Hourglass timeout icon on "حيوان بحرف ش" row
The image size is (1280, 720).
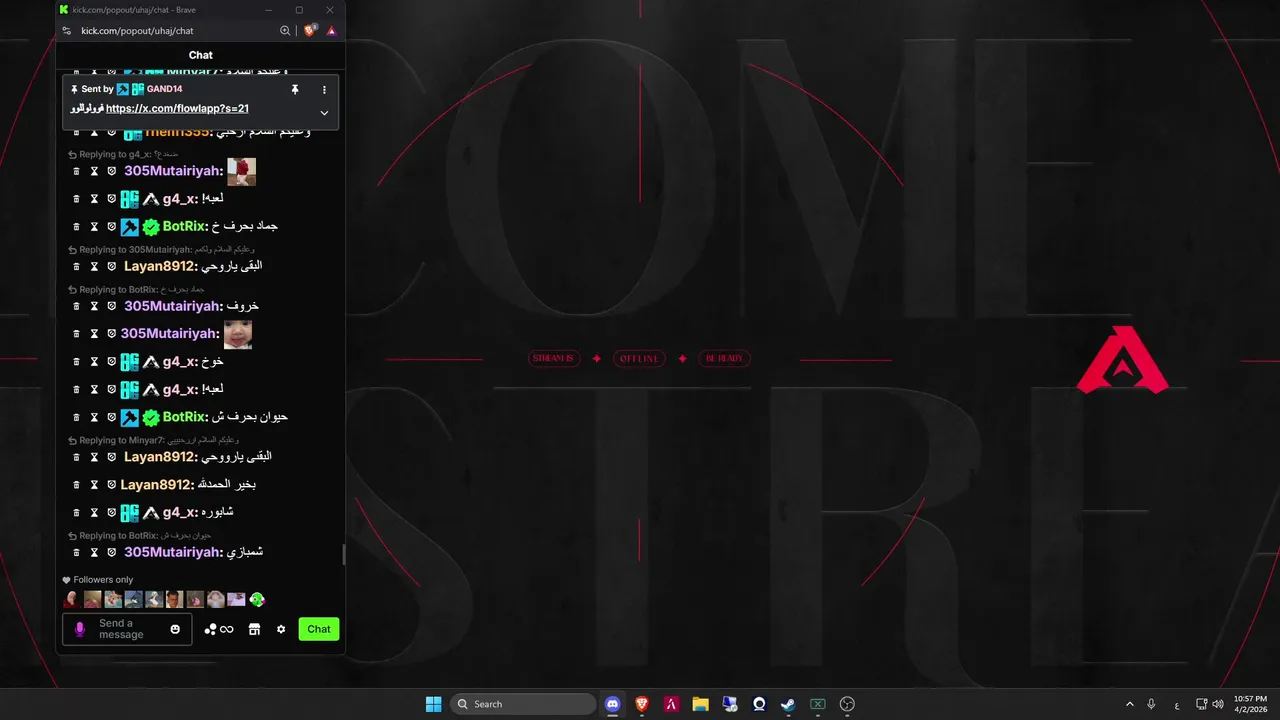pos(94,417)
